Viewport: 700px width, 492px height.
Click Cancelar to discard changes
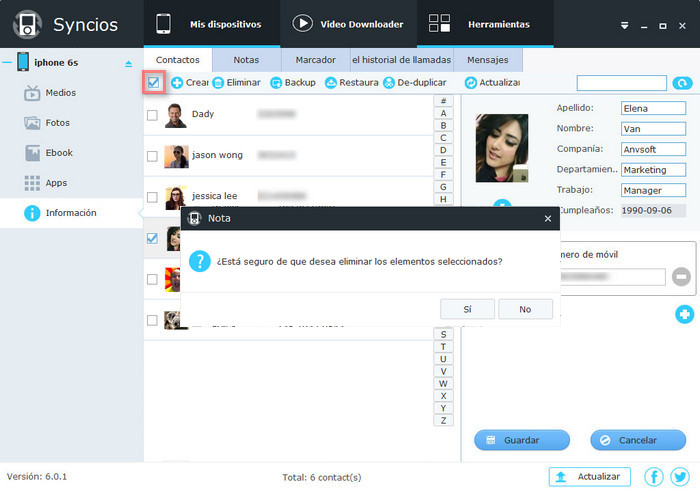pyautogui.click(x=638, y=440)
